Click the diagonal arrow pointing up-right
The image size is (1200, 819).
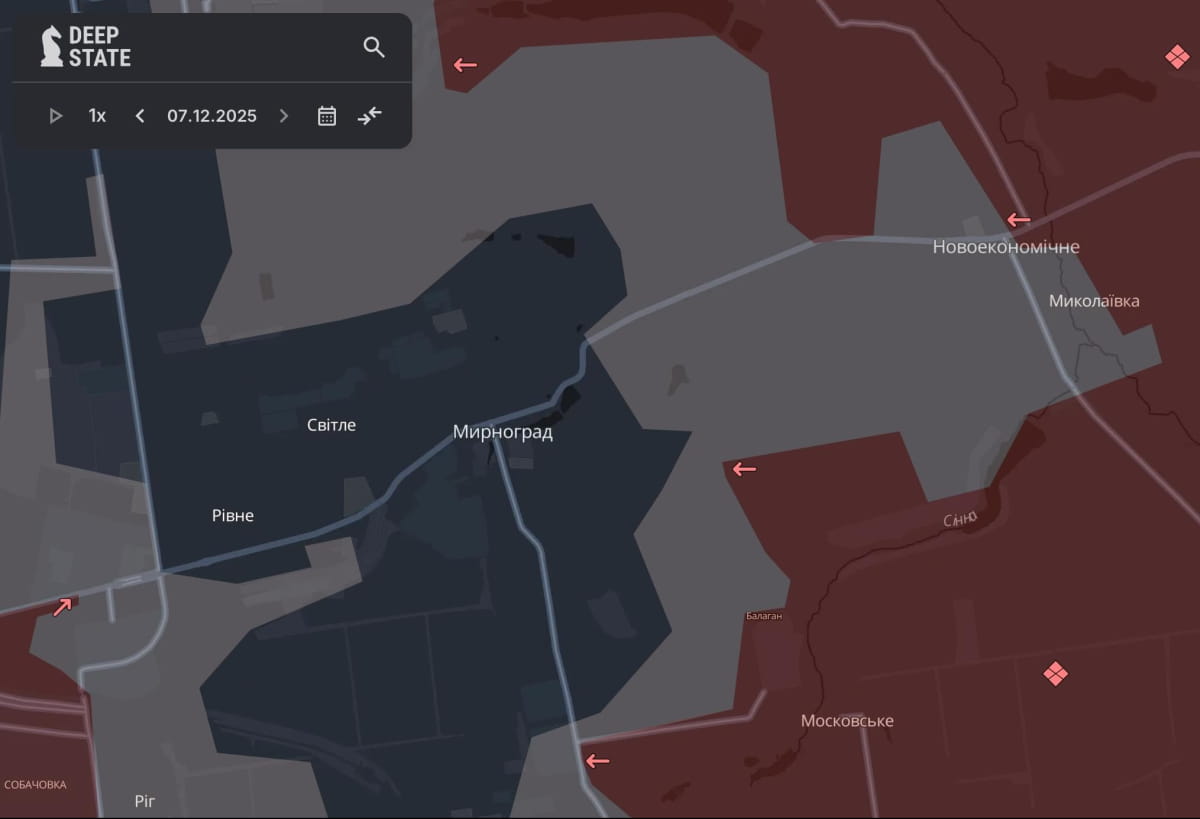coord(62,606)
